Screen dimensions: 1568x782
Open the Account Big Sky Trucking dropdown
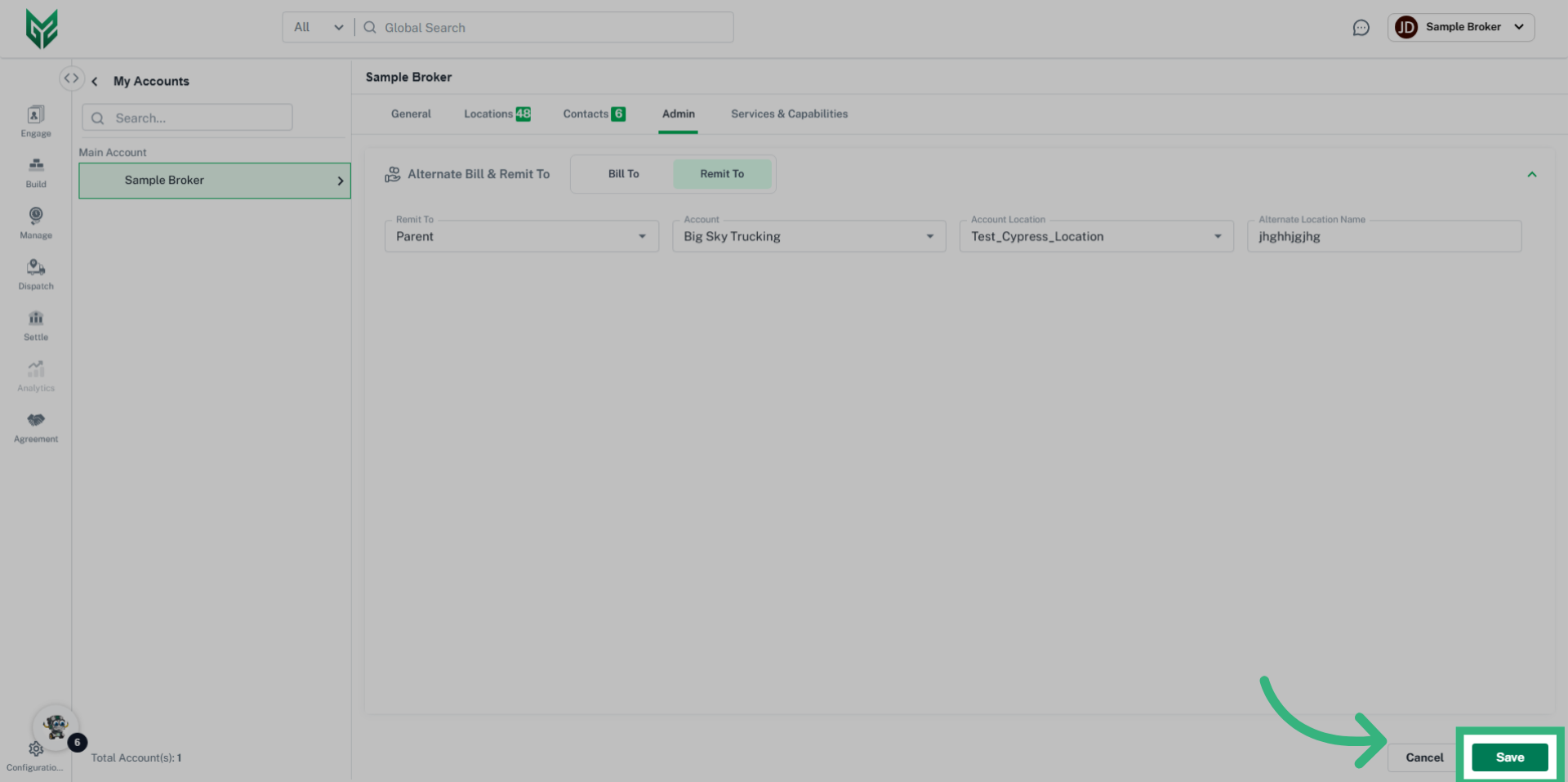click(809, 236)
